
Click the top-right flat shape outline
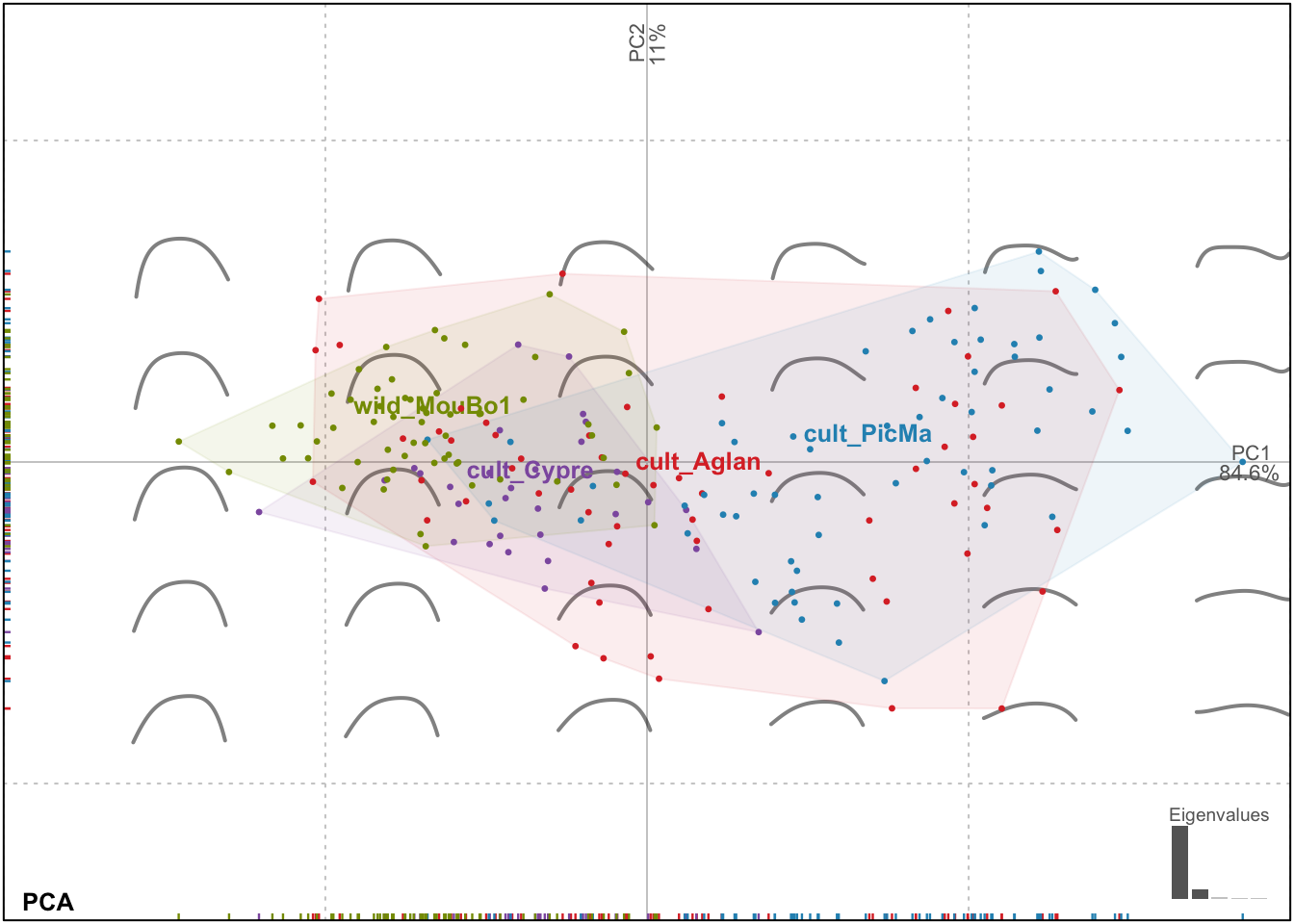tap(1242, 254)
